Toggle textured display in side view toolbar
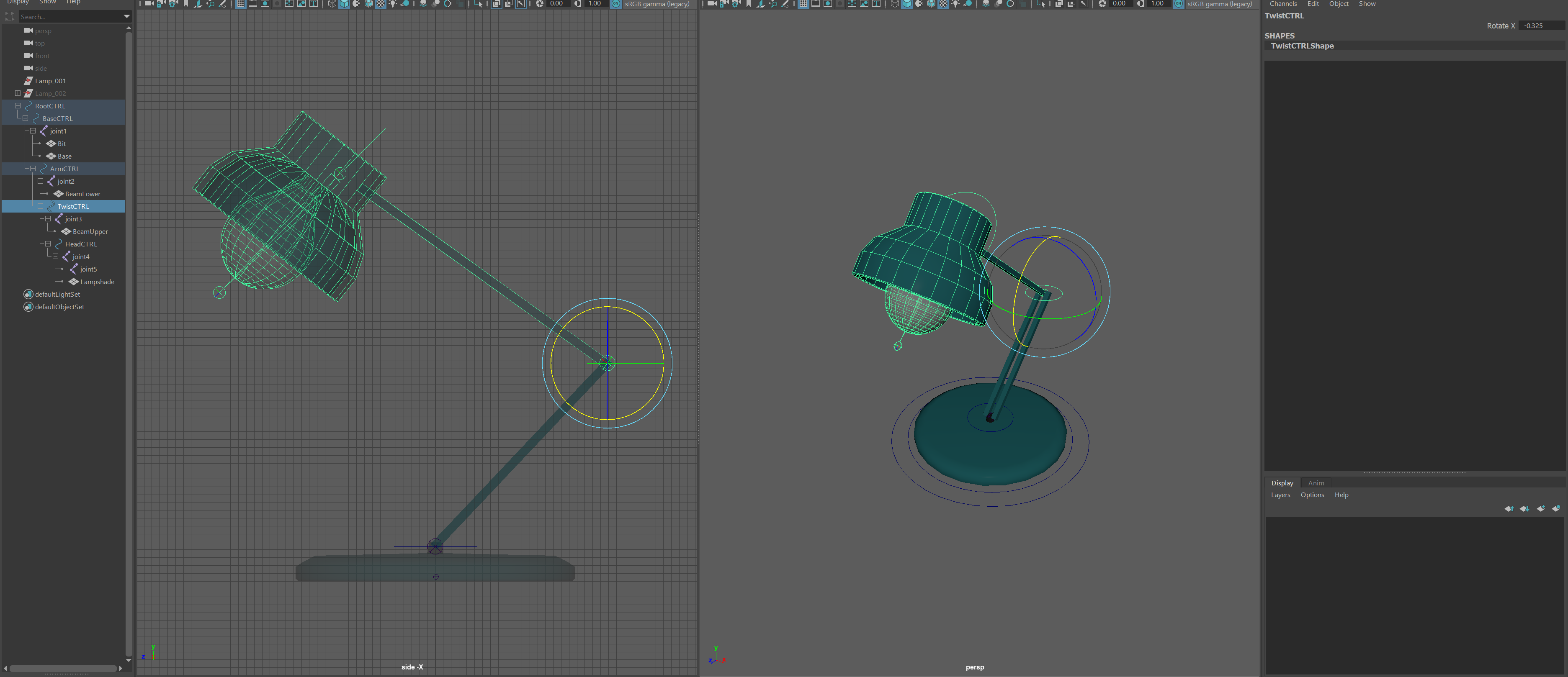This screenshot has width=1568, height=677. pos(381,4)
